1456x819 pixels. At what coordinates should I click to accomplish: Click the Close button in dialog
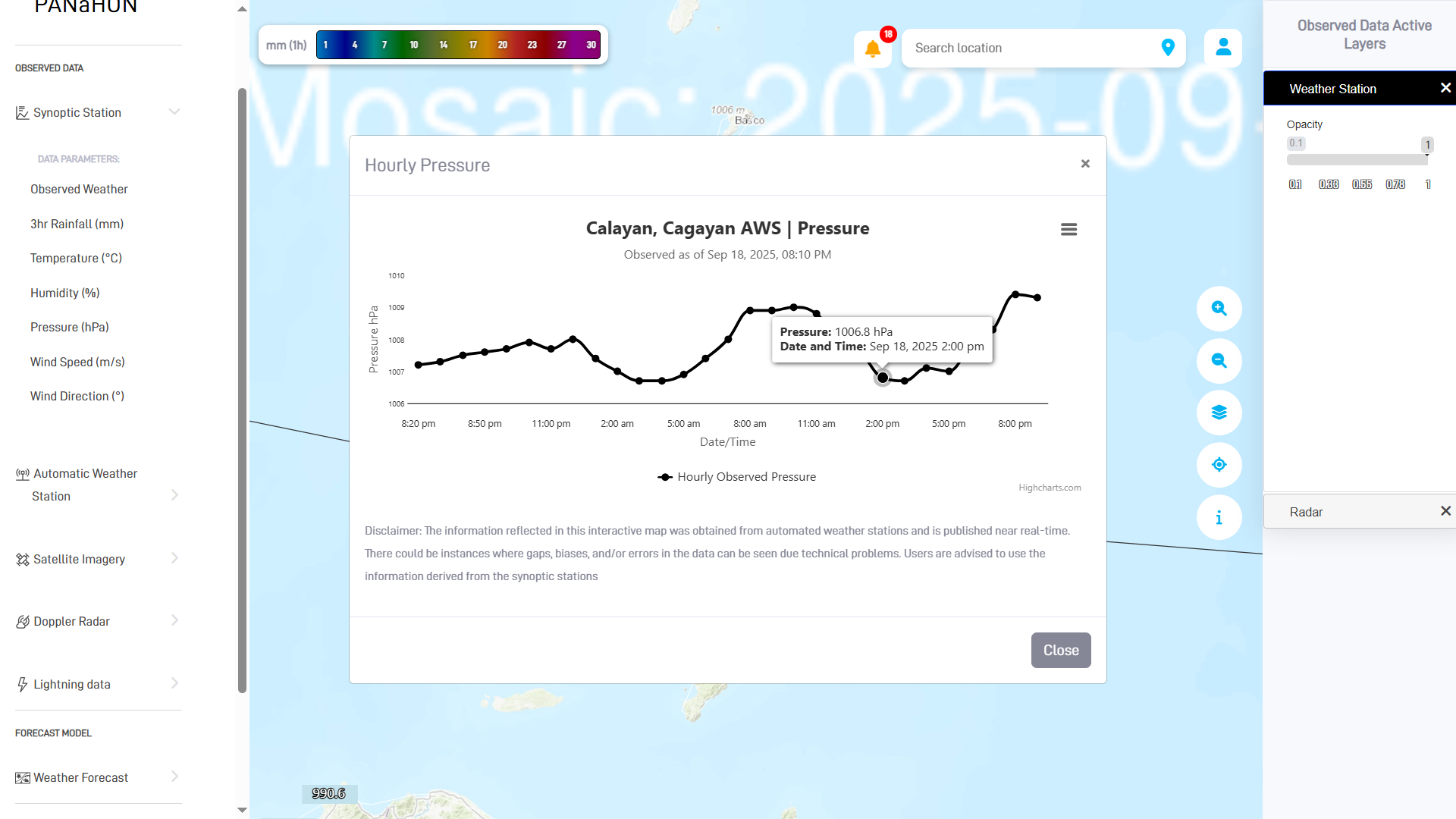point(1061,650)
